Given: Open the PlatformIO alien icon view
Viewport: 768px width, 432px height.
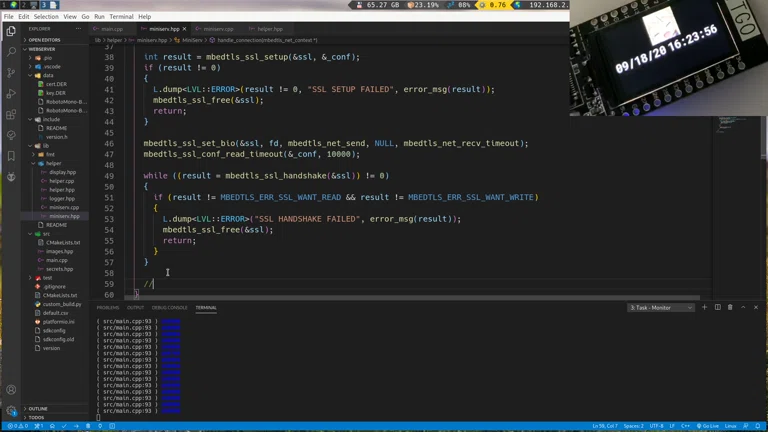Looking at the screenshot, I should (11, 177).
